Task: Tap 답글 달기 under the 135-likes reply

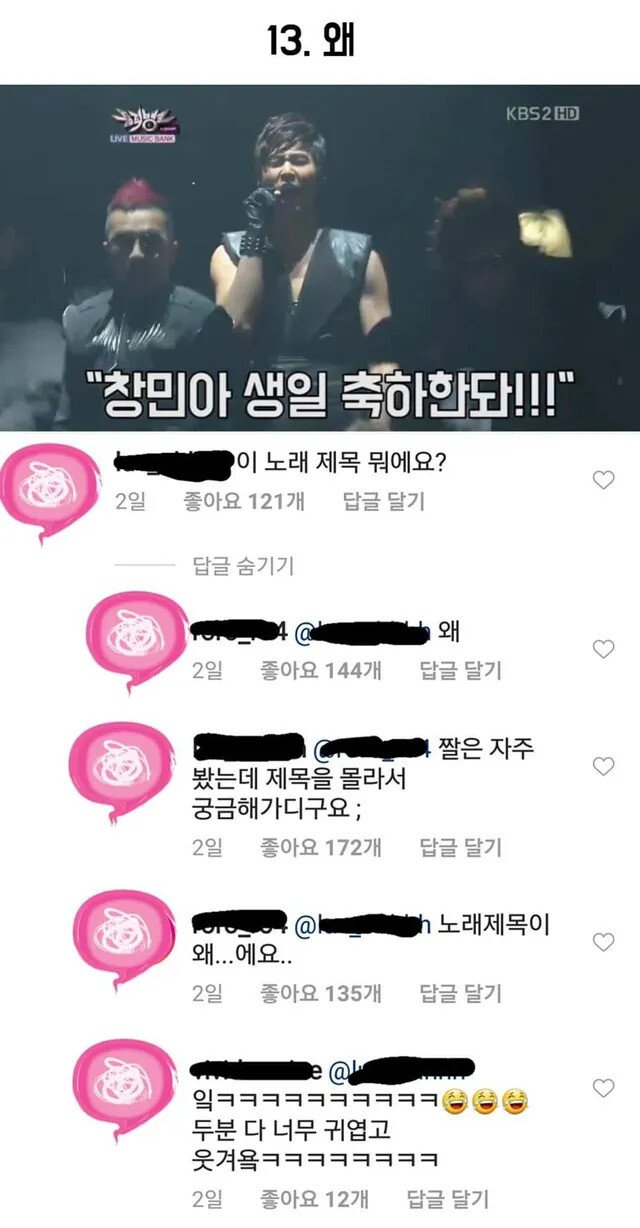Action: pos(460,993)
